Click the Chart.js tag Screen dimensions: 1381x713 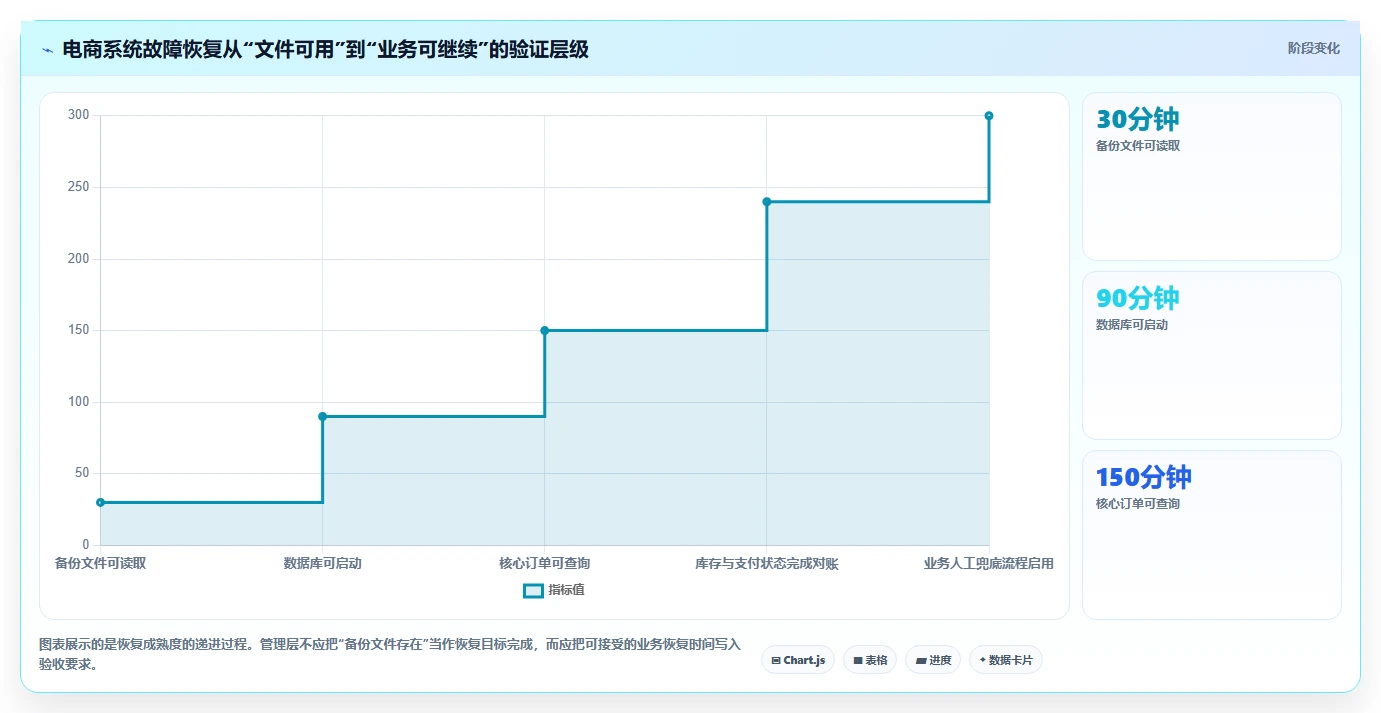(x=798, y=660)
